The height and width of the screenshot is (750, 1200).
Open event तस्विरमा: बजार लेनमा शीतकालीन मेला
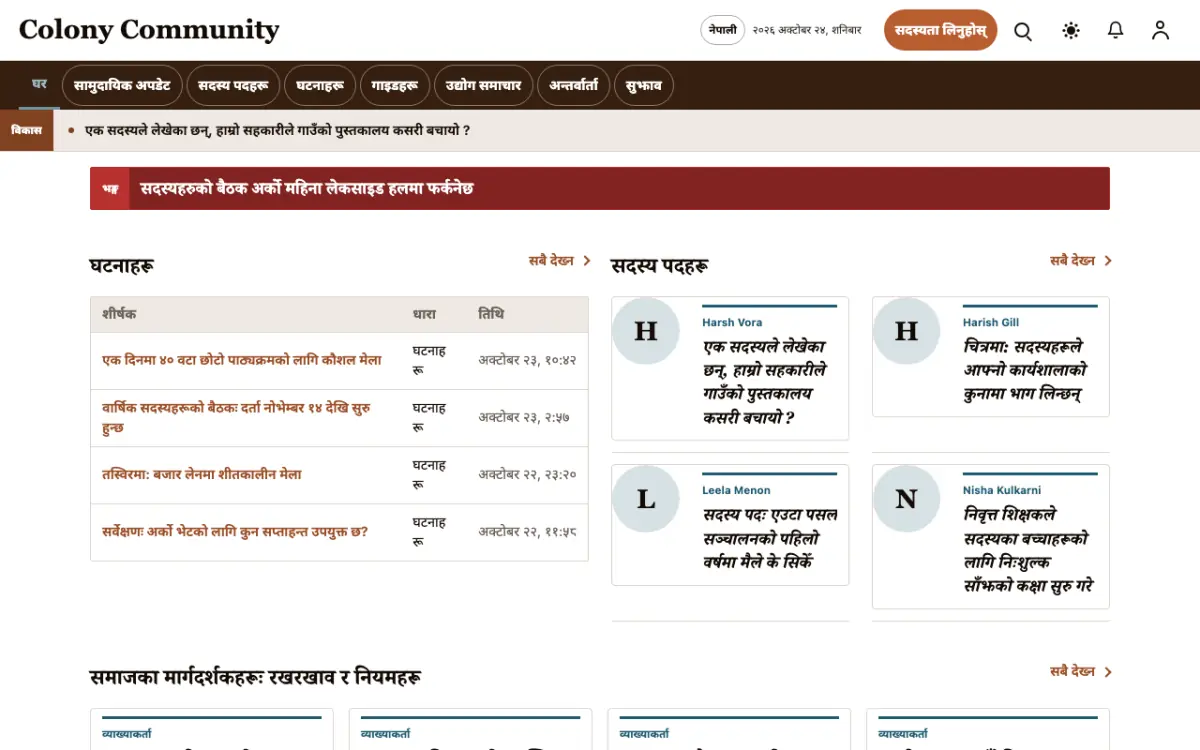(202, 474)
